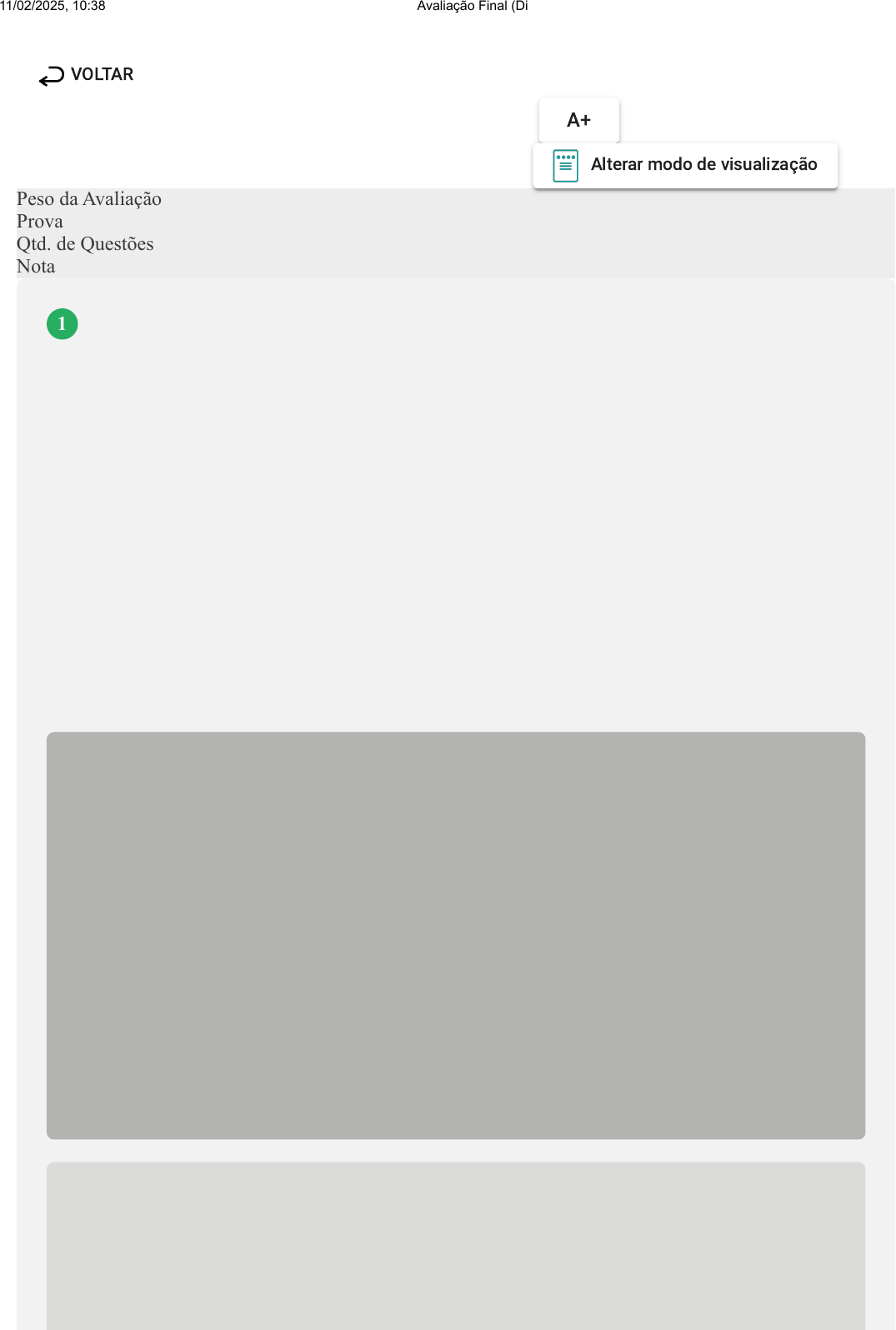Click the Qtd. de Questões label
The image size is (896, 1330).
pyautogui.click(x=85, y=243)
